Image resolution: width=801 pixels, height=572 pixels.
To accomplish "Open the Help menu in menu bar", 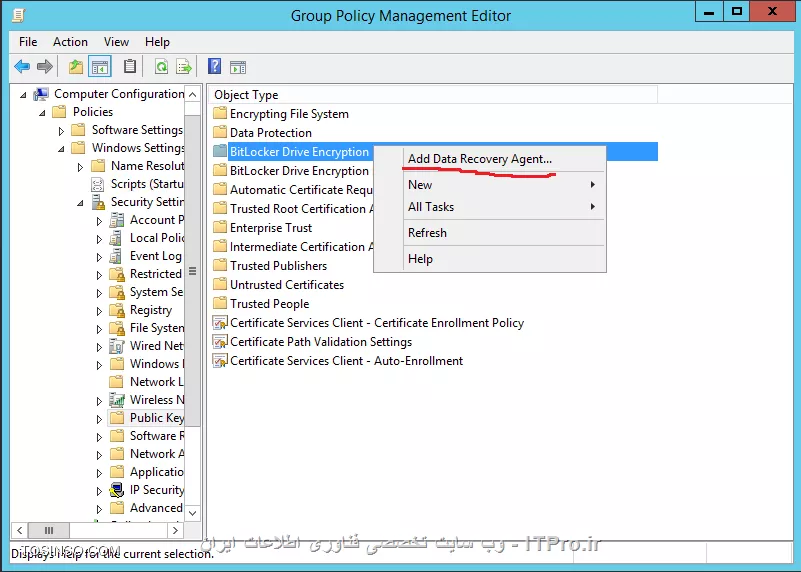I will point(157,42).
